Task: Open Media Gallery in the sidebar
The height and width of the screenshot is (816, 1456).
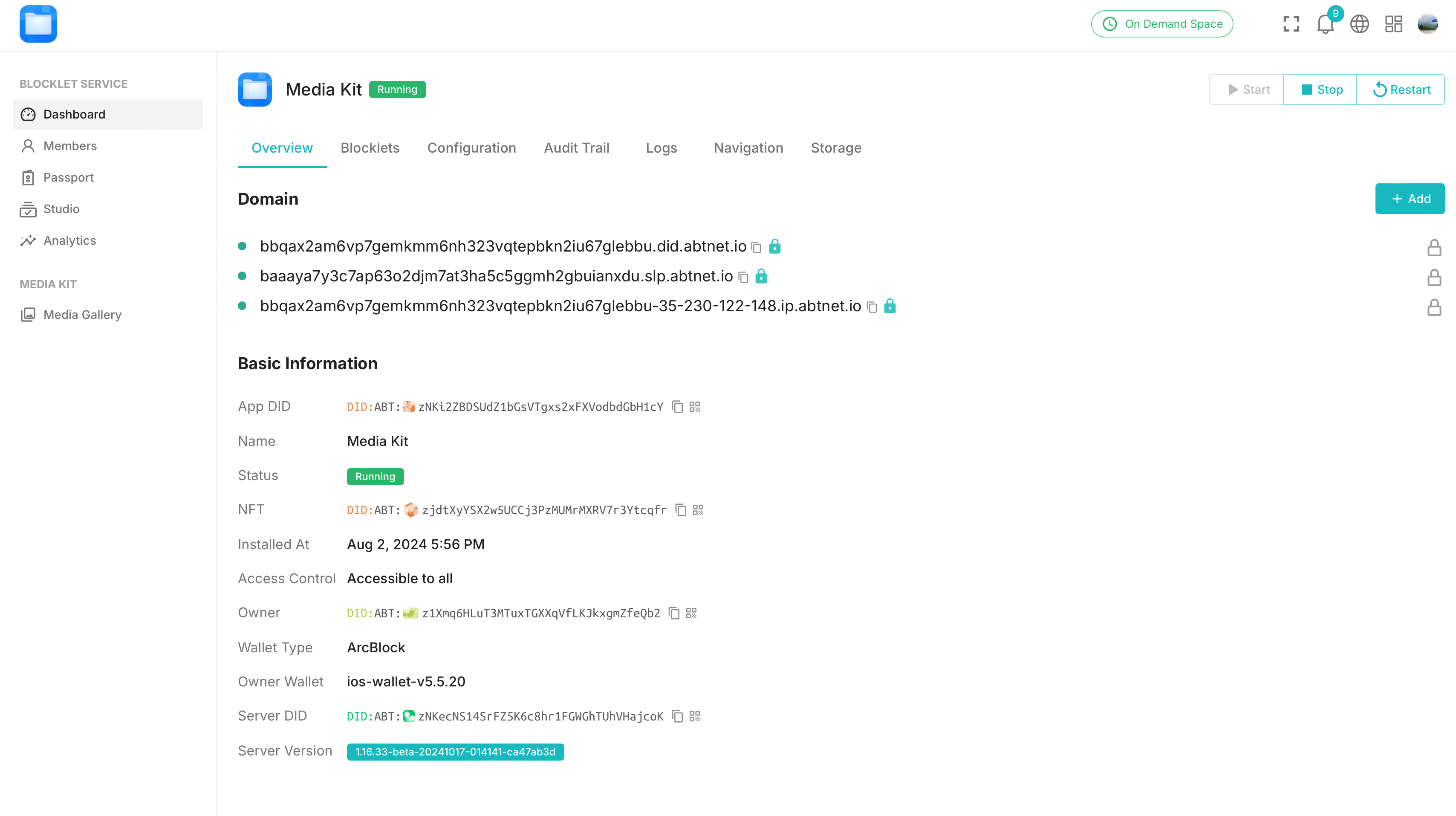Action: 107,314
